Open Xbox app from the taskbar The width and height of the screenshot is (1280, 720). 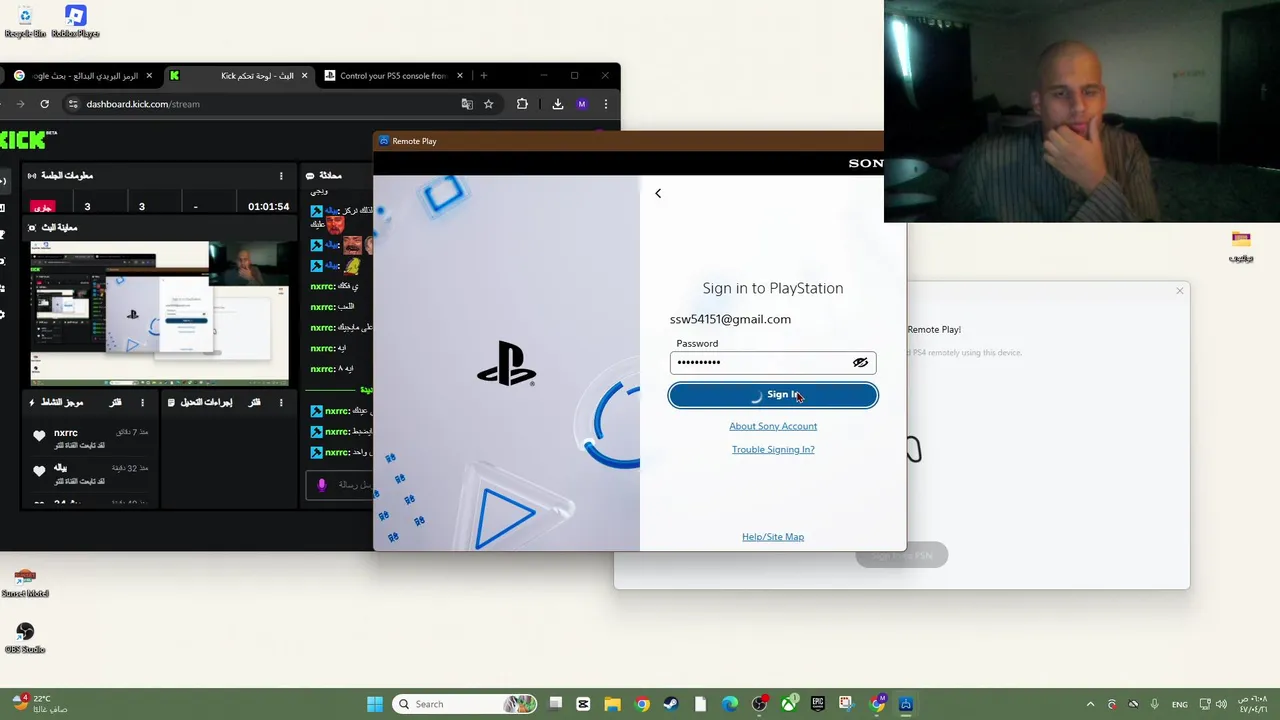(789, 704)
